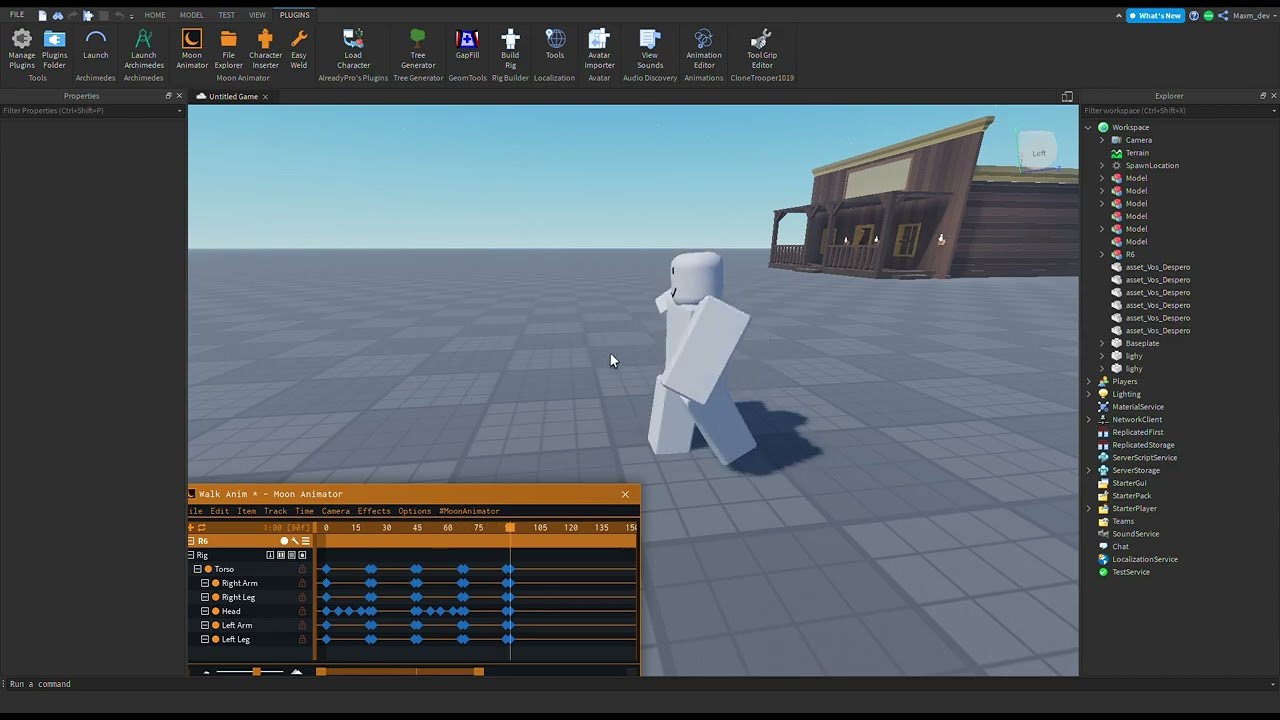Expand the Camera node in Explorer
Screen dimensions: 1280x720
coord(1102,140)
